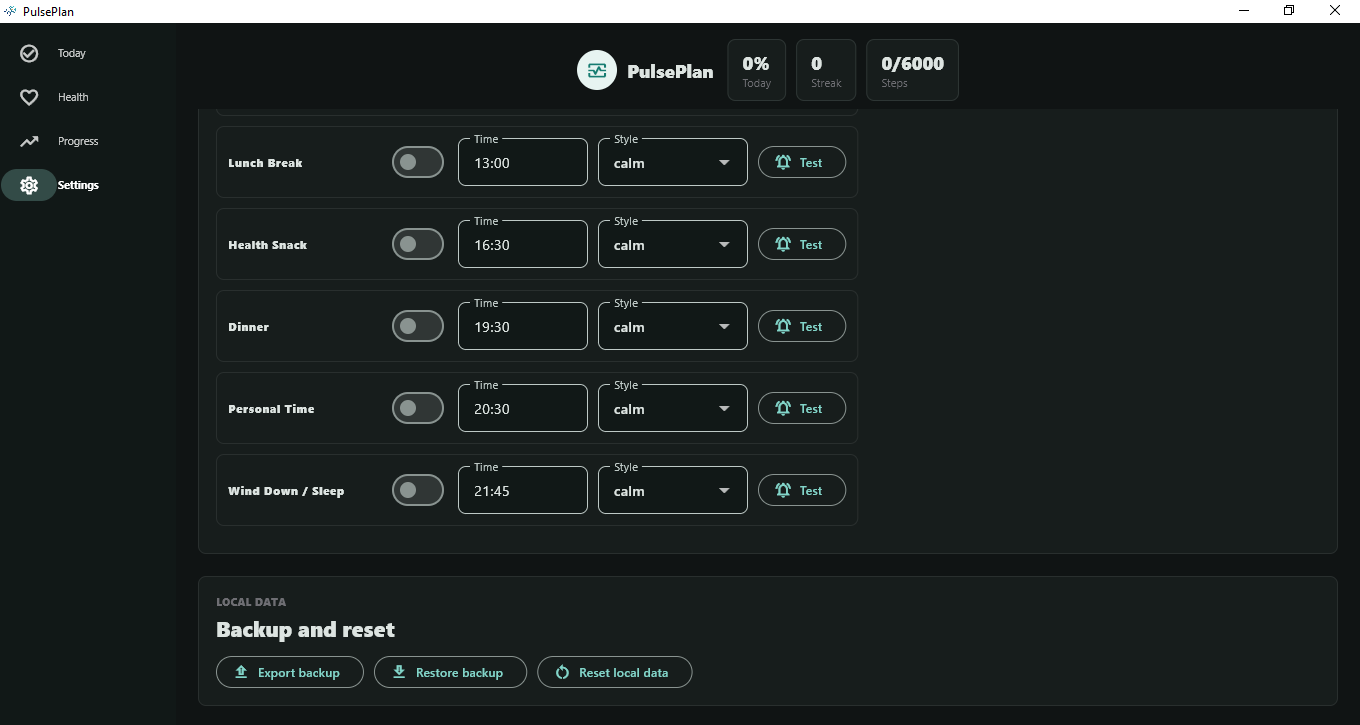The image size is (1360, 725).
Task: Click the alarm bell icon for Personal Time
Action: coord(783,408)
